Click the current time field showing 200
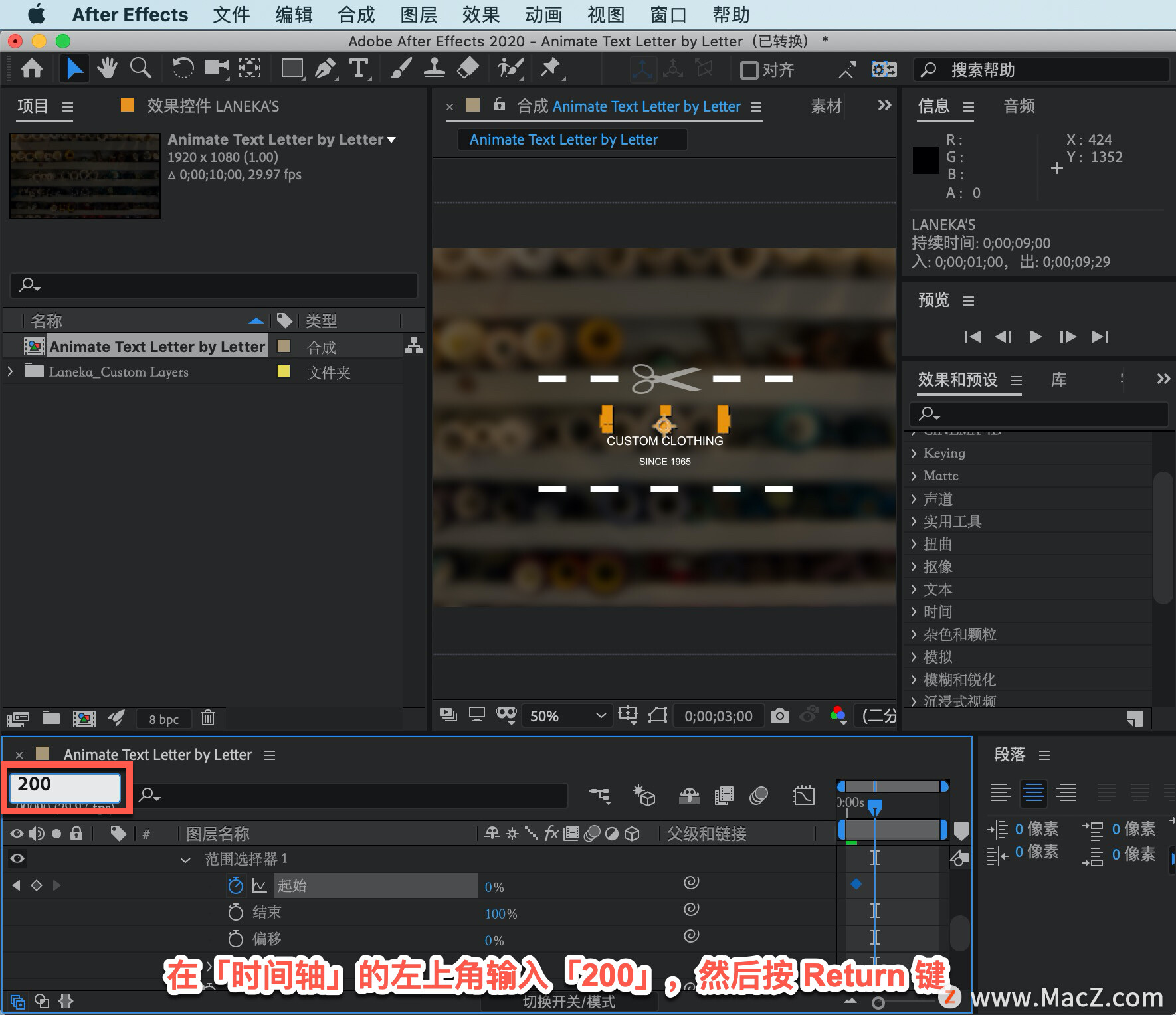1176x1015 pixels. coord(64,787)
